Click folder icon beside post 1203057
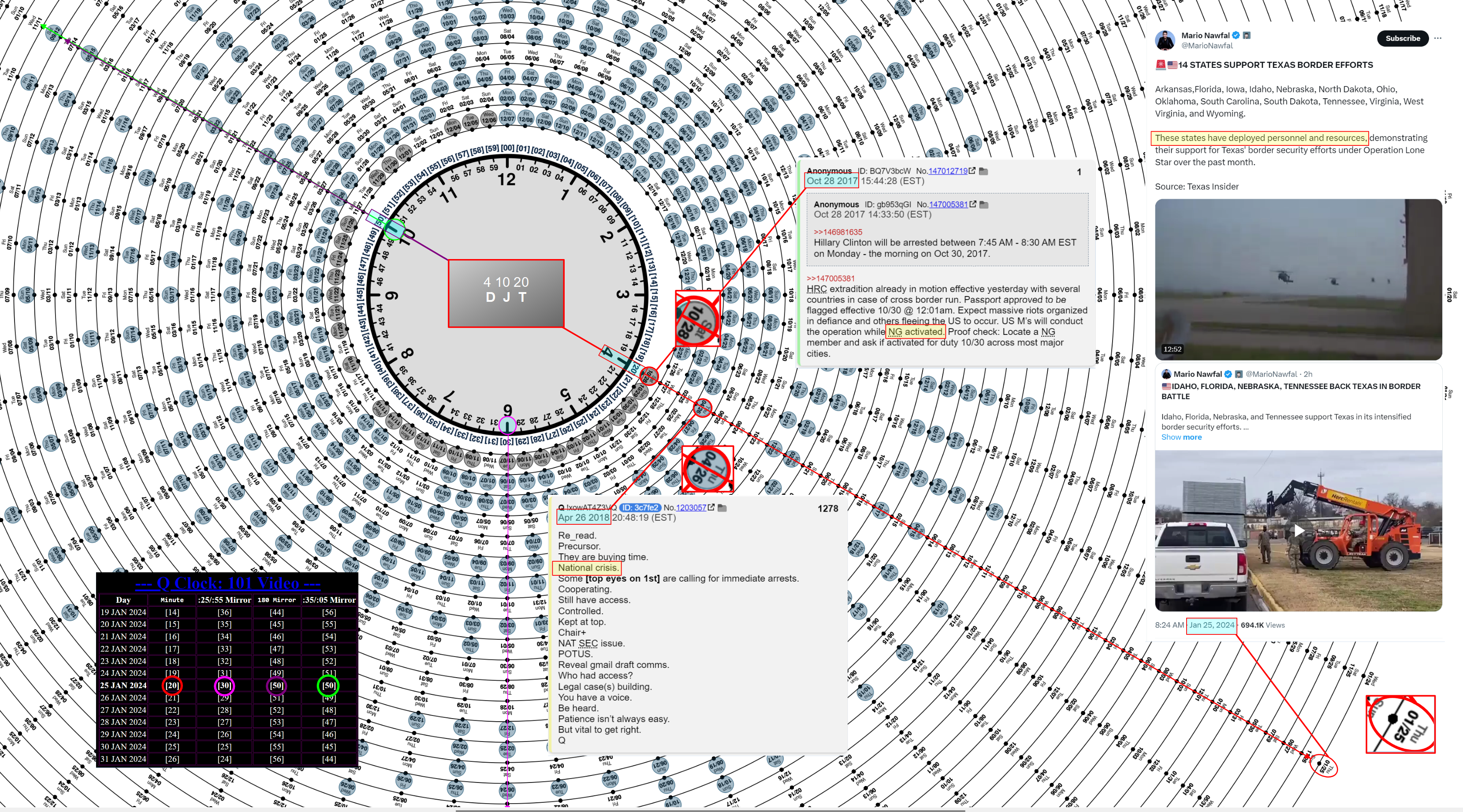The image size is (1463, 812). pyautogui.click(x=722, y=508)
